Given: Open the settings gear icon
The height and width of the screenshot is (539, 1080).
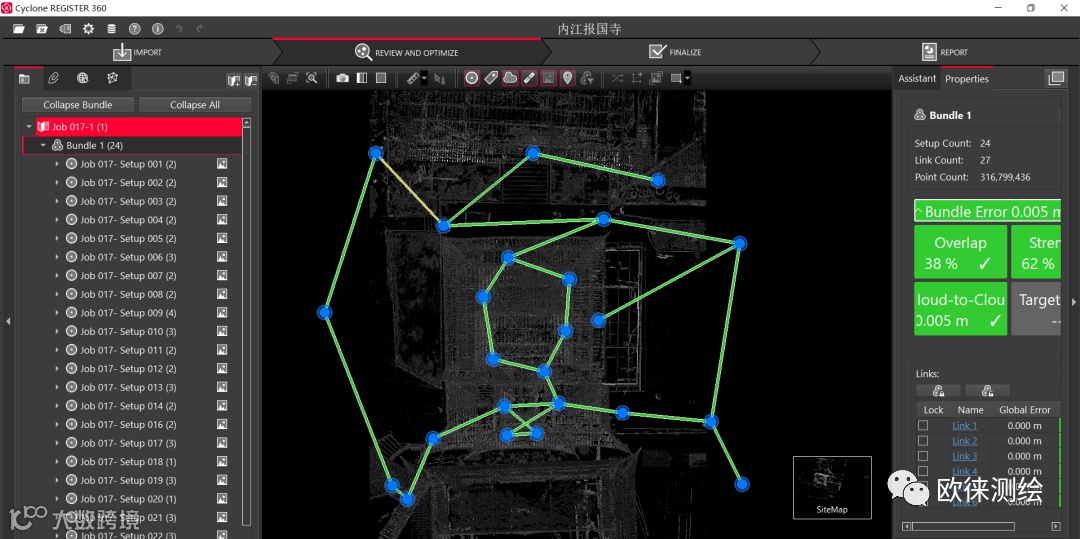Looking at the screenshot, I should coord(88,29).
